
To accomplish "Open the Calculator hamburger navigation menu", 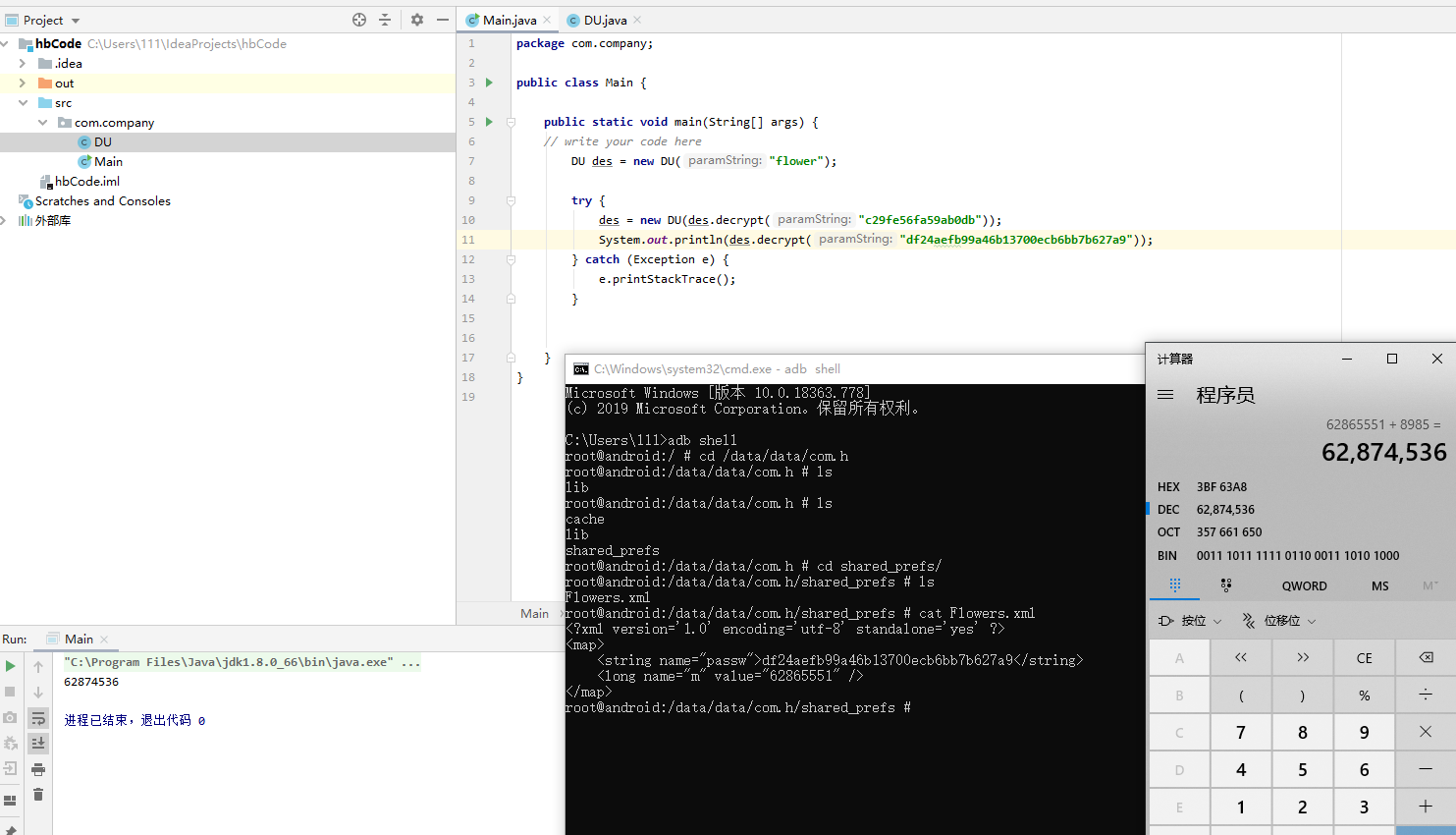I will pyautogui.click(x=1165, y=395).
